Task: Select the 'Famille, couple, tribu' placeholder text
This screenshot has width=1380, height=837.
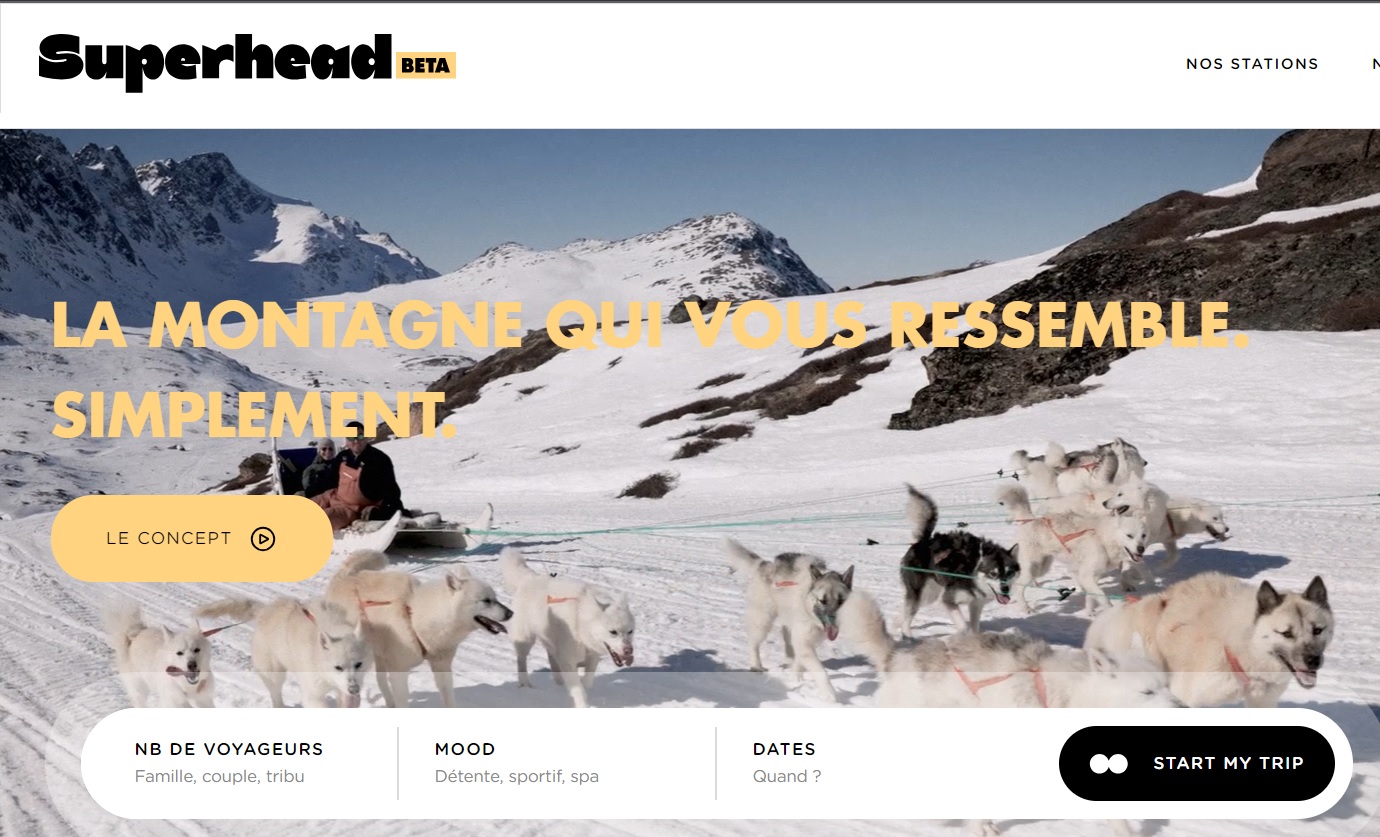Action: pos(220,777)
